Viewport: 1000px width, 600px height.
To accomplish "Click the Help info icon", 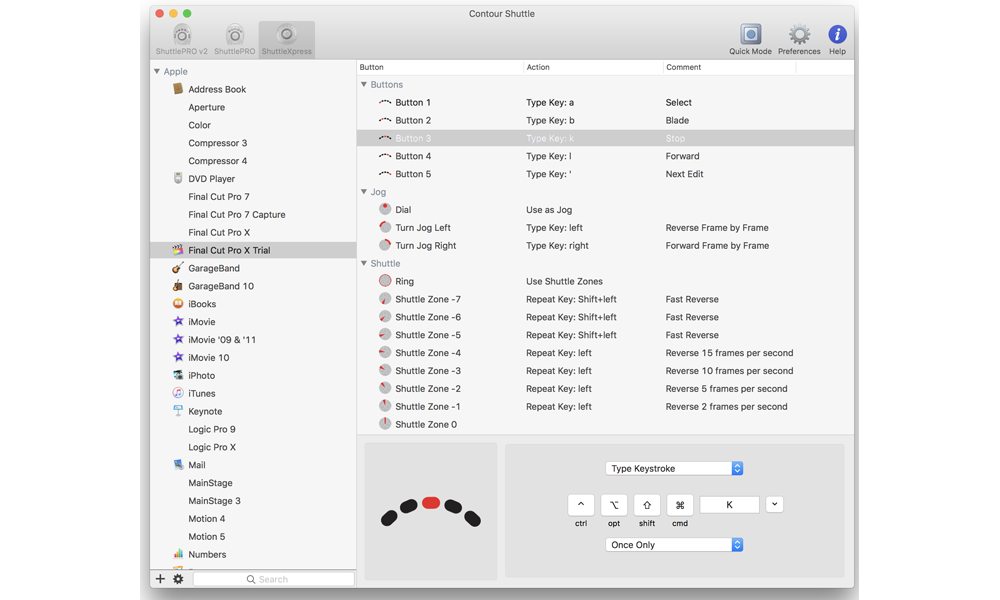I will click(837, 38).
